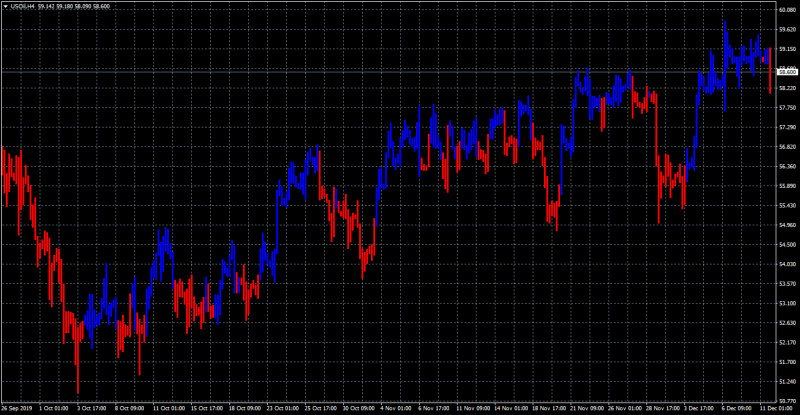This screenshot has height=415, width=800.
Task: Select the 21 Nov 09:00 time label
Action: [x=587, y=408]
